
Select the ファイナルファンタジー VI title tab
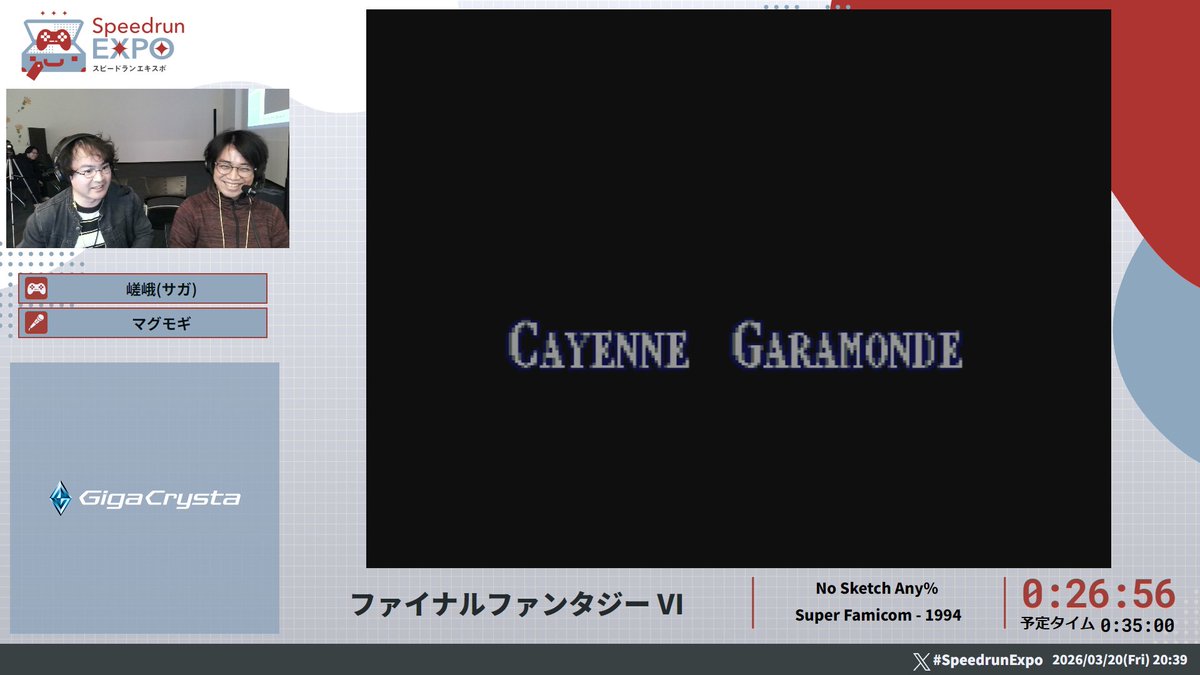(x=520, y=601)
